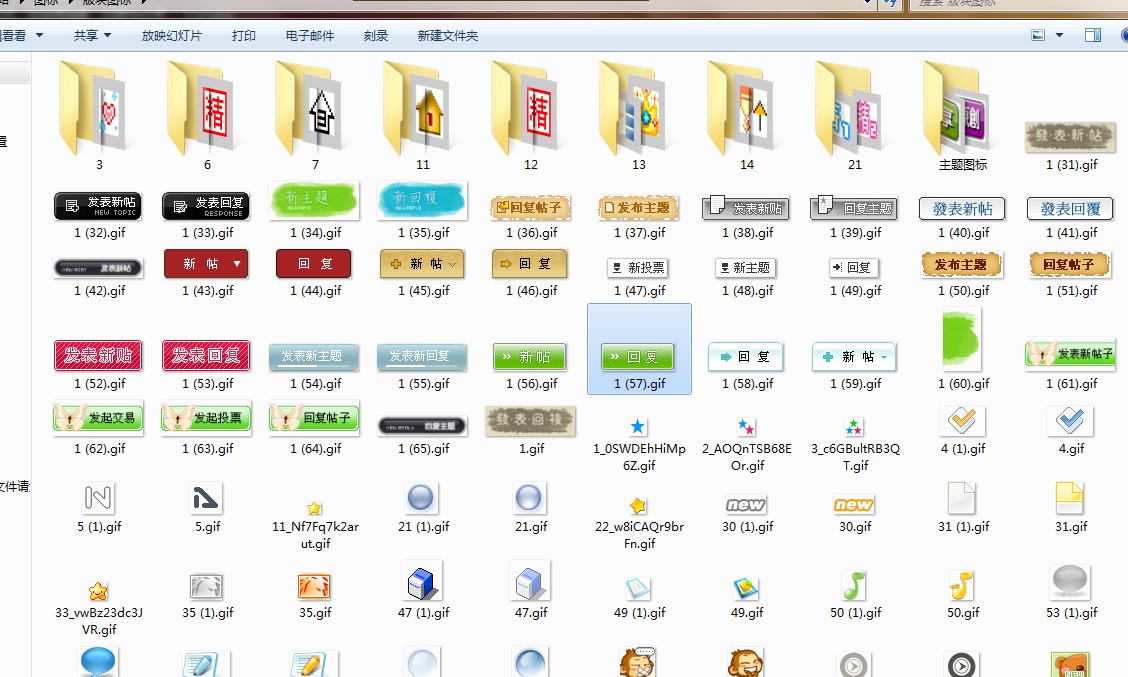Screen dimensions: 1128x677
Task: Select the 33_vwBz23dc3JVR.gif orange star icon
Action: click(98, 591)
